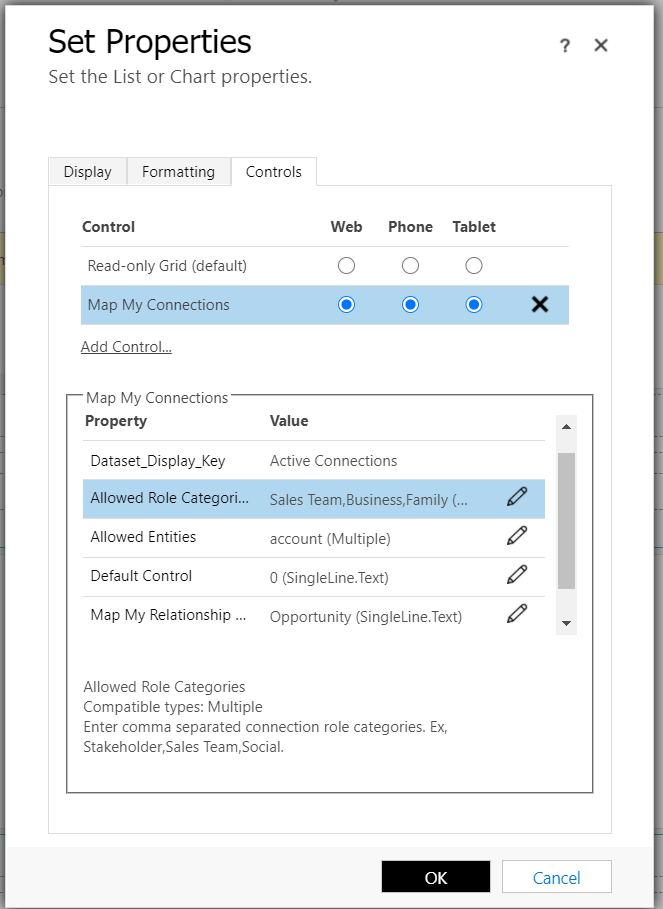Open the help question mark icon

click(x=565, y=46)
